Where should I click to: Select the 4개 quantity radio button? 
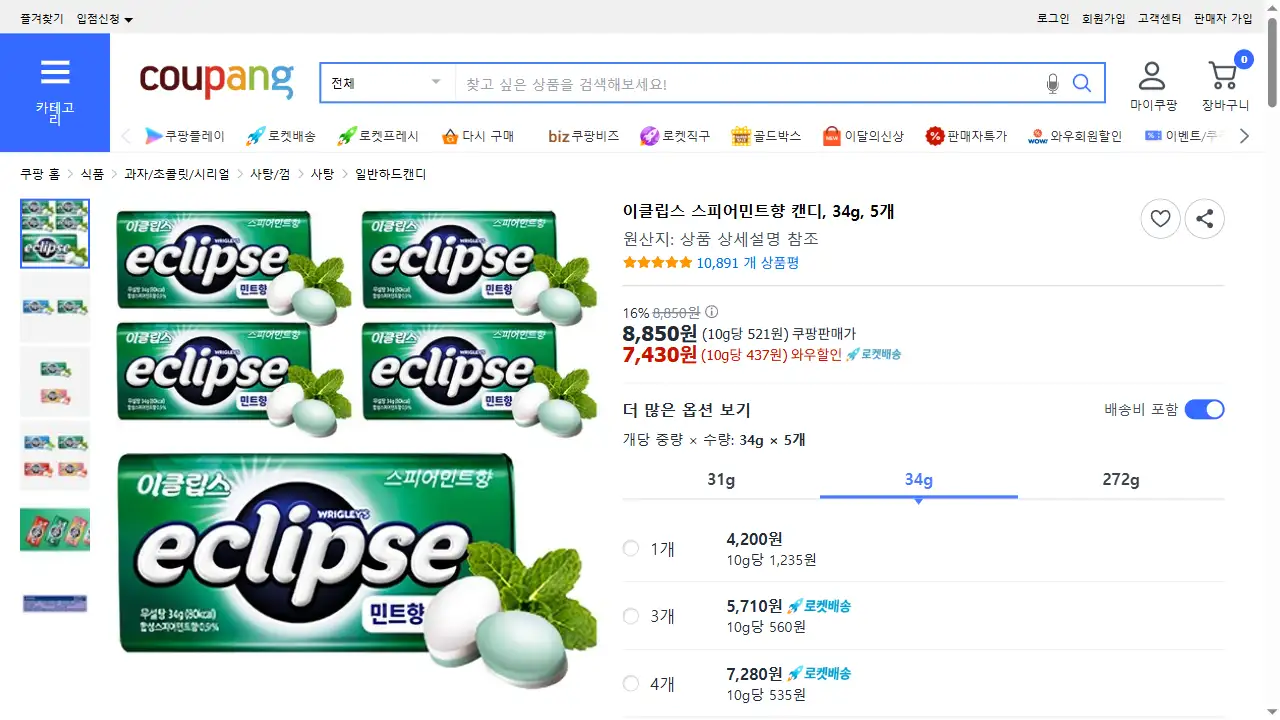(631, 683)
